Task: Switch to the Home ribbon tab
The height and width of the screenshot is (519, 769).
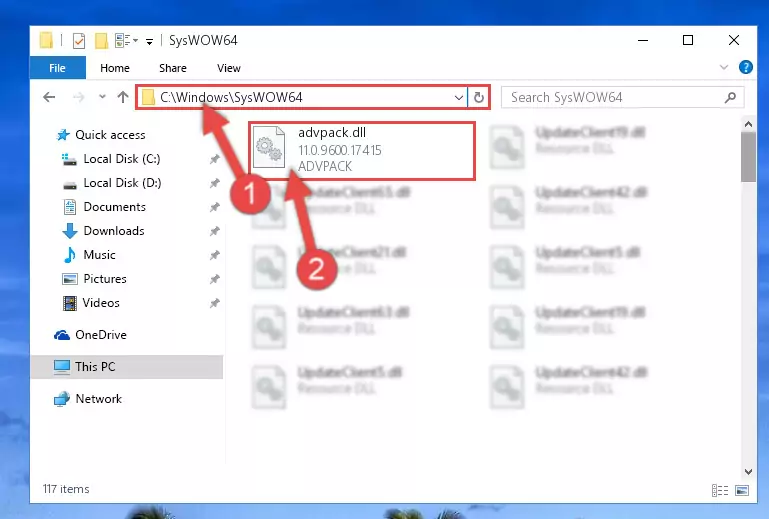Action: click(115, 68)
